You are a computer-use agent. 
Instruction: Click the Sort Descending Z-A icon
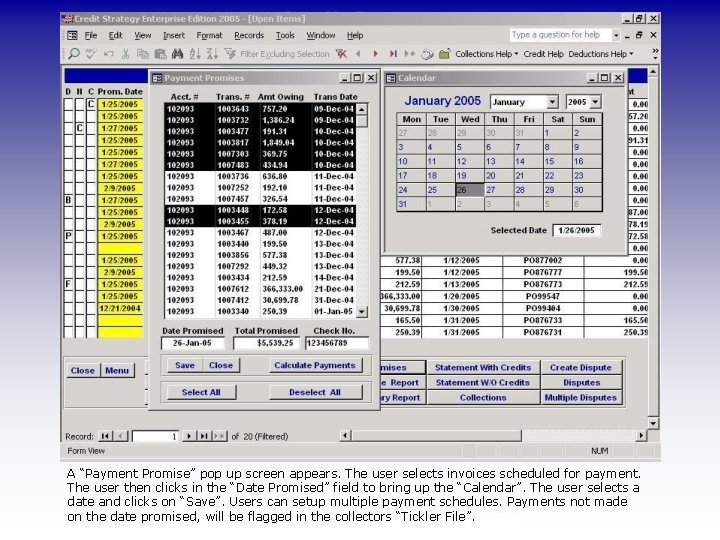tap(212, 54)
